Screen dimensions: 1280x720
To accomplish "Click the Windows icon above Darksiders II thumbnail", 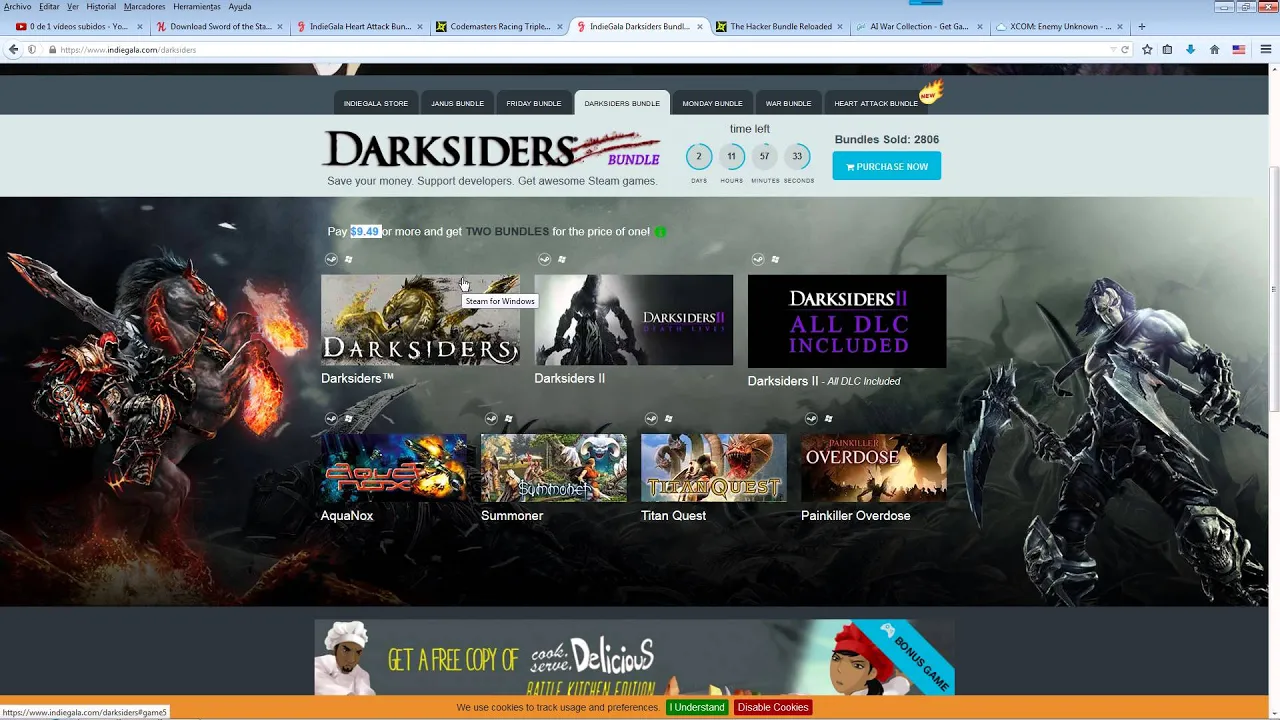I will tap(561, 259).
